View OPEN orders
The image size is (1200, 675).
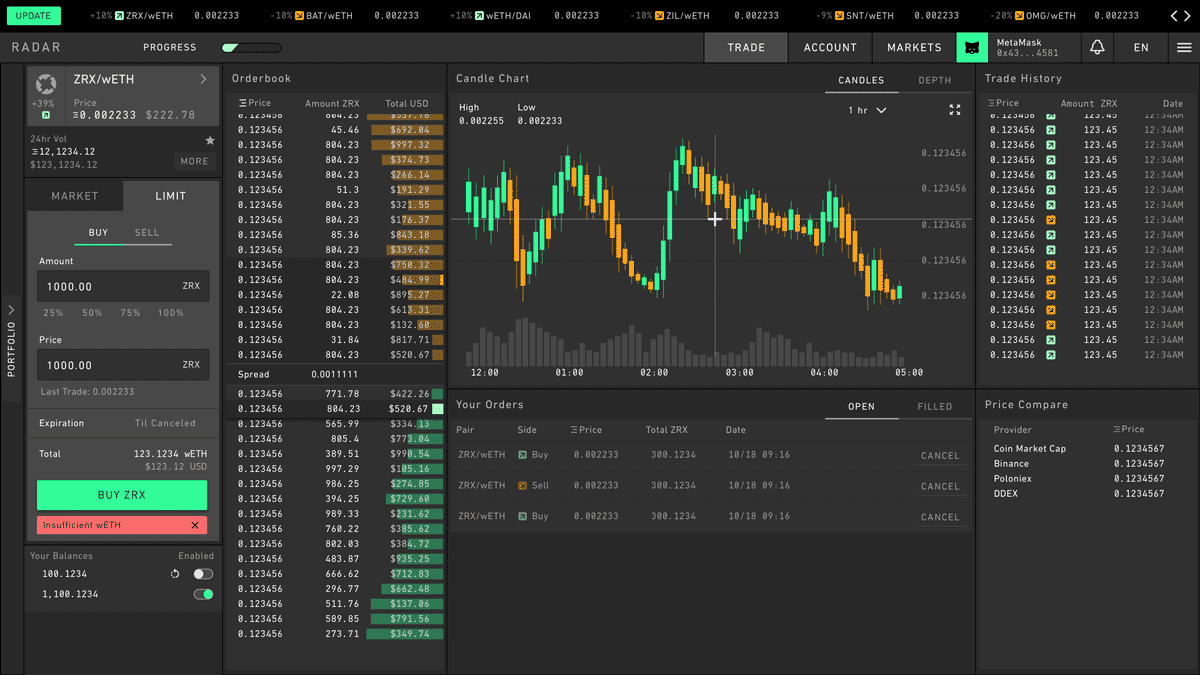(x=861, y=407)
